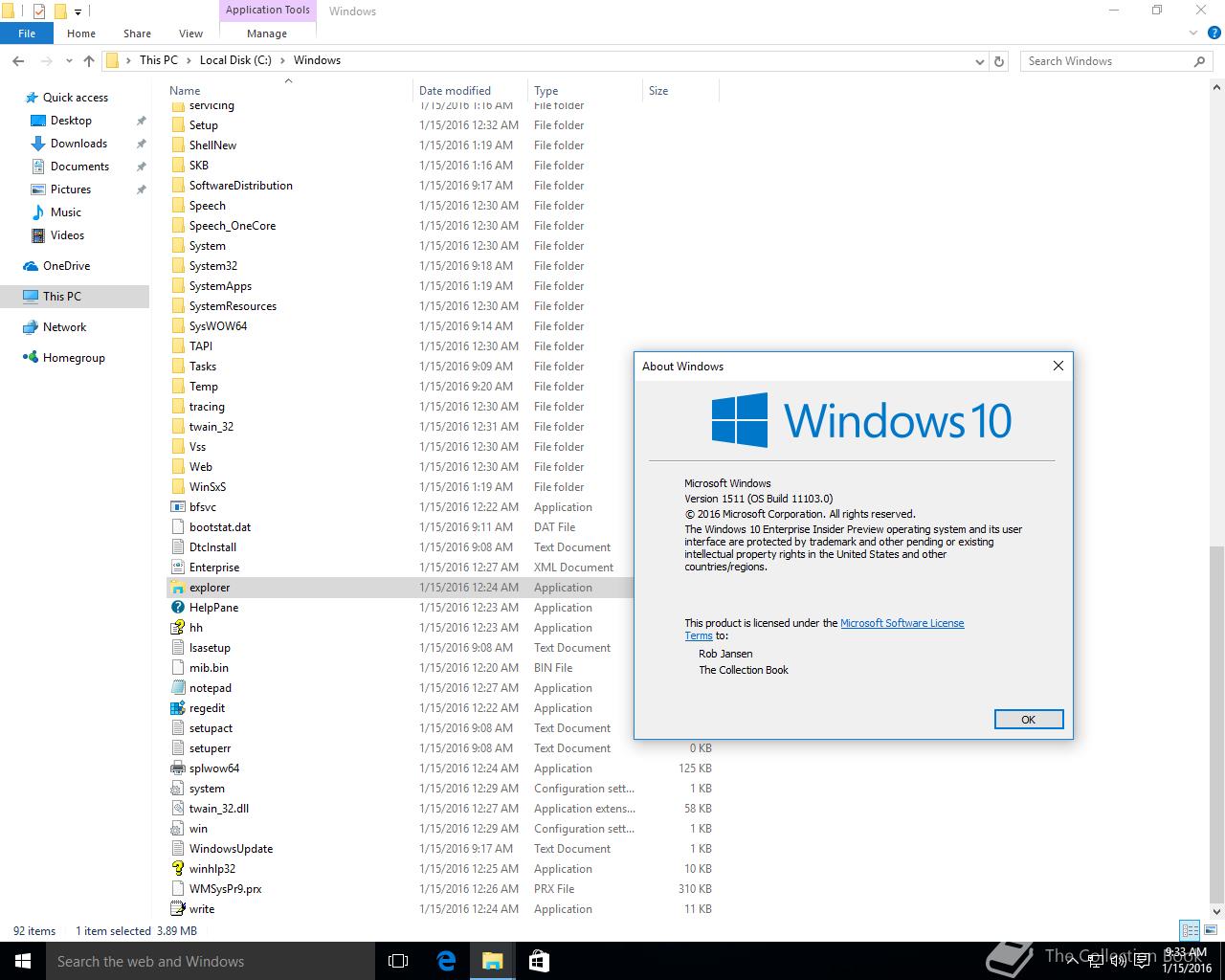Select Pictures in navigation pane
The height and width of the screenshot is (980, 1225).
click(71, 189)
